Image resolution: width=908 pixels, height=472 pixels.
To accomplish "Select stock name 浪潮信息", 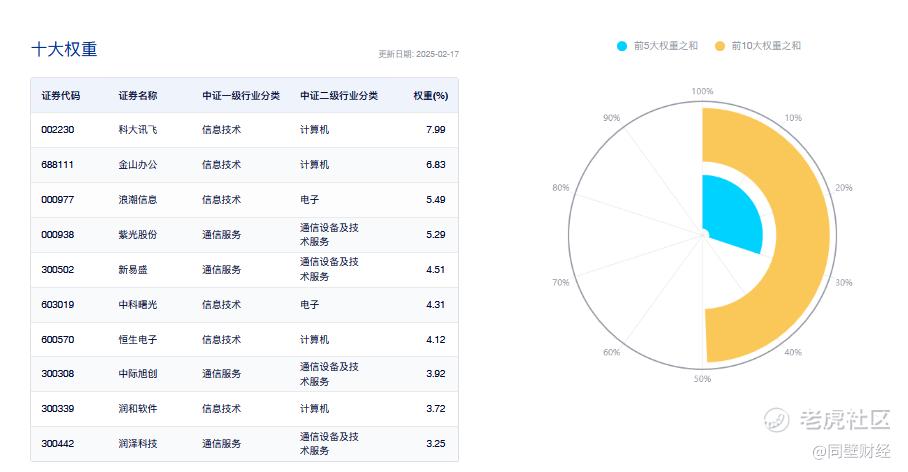I will (x=138, y=200).
